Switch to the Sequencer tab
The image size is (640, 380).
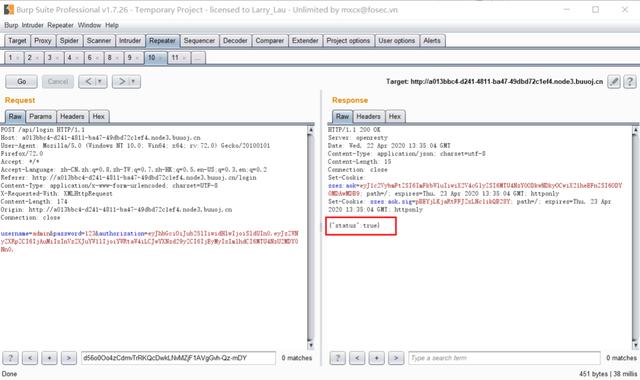[x=199, y=41]
